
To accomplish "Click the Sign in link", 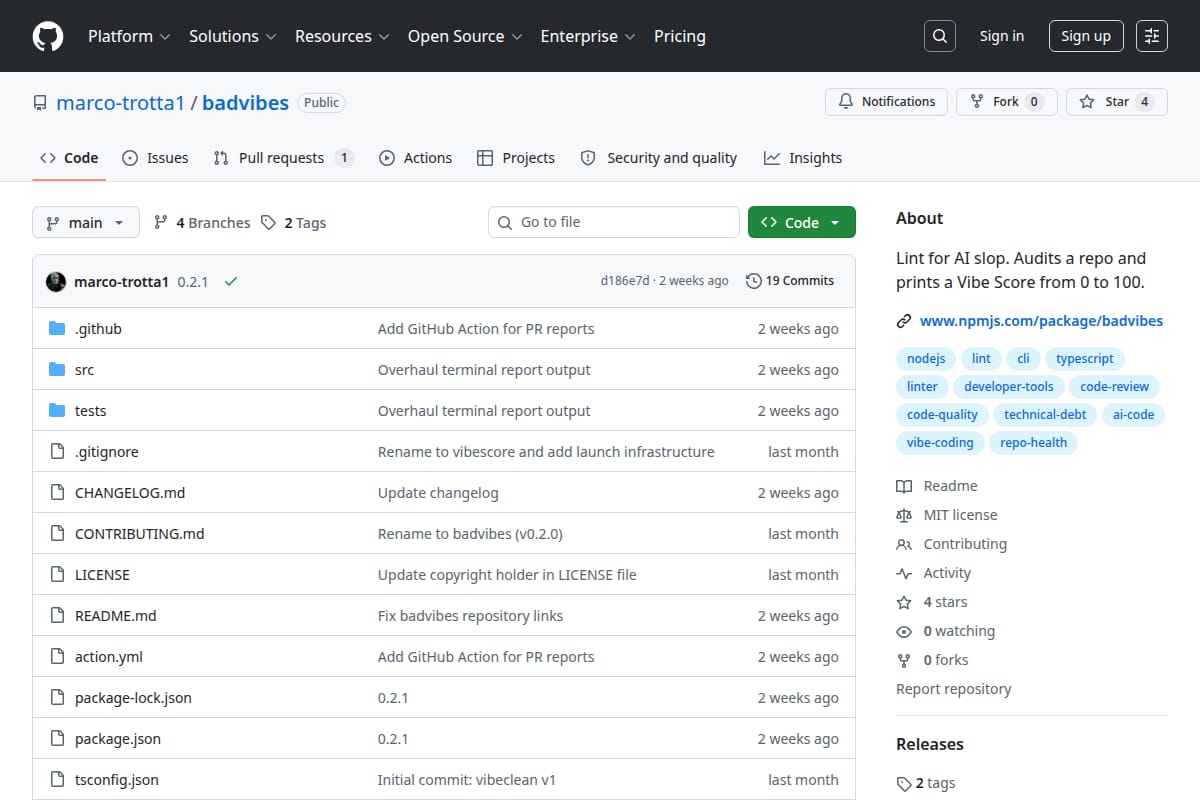I will [1002, 36].
